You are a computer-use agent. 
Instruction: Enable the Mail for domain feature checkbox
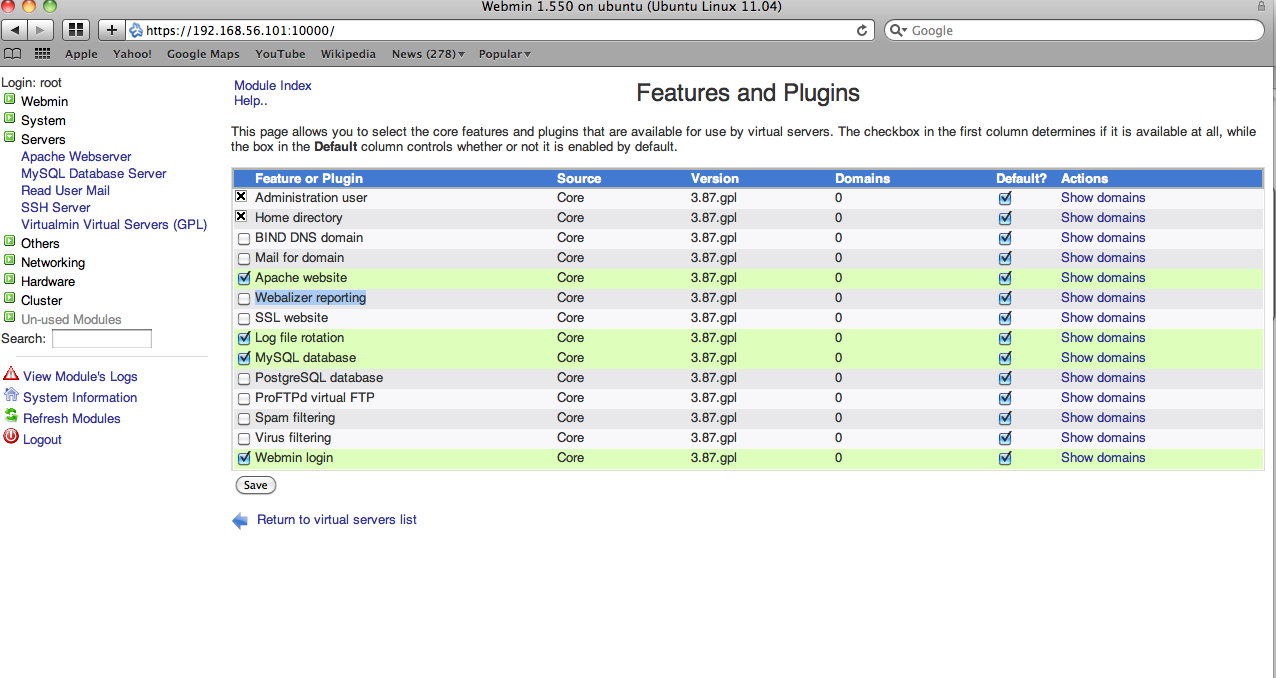tap(244, 259)
